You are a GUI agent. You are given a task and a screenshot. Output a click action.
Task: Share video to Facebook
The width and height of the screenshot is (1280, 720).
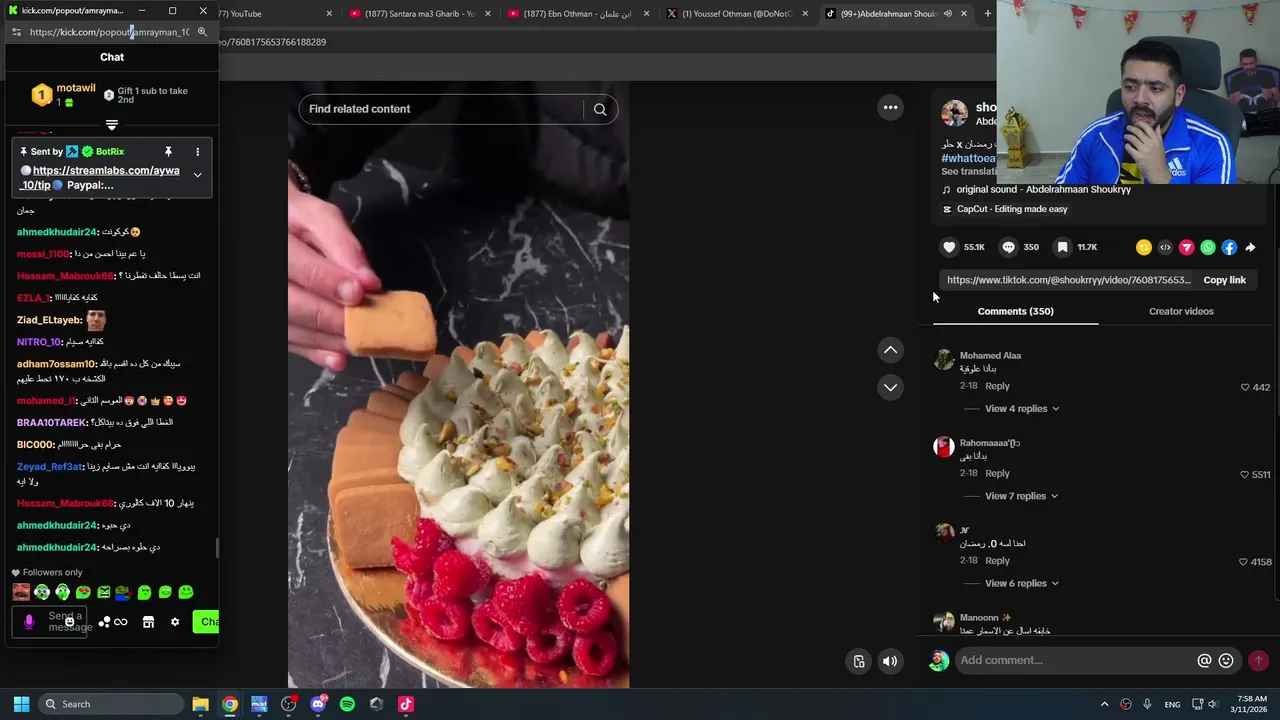[1229, 247]
